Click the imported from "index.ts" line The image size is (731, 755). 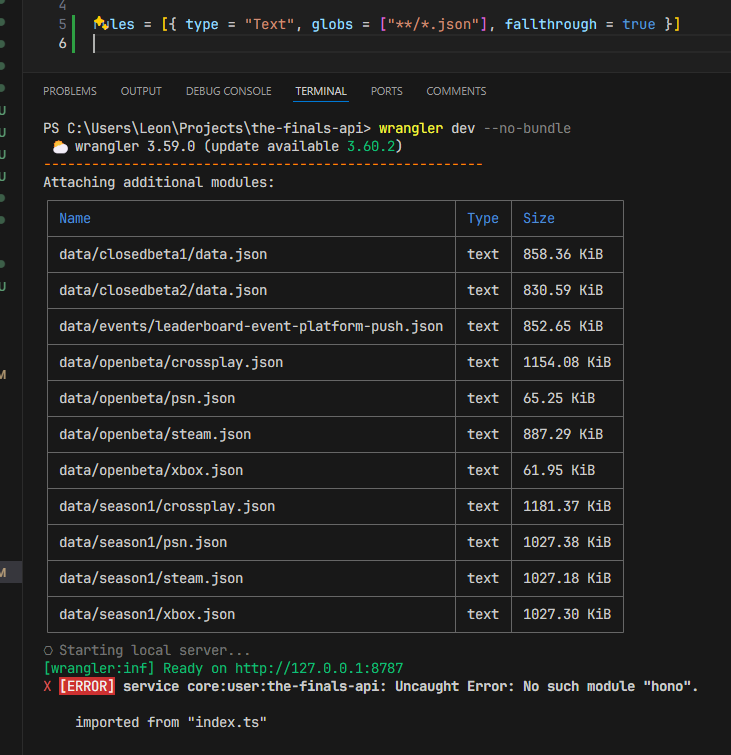click(x=171, y=722)
